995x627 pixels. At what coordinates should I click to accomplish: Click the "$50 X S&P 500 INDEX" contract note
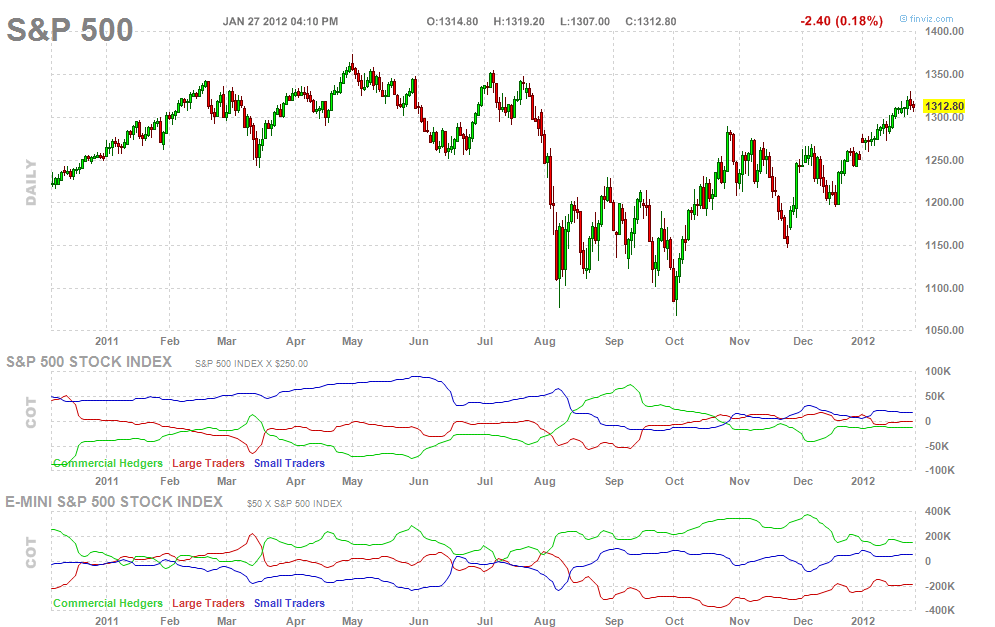294,504
